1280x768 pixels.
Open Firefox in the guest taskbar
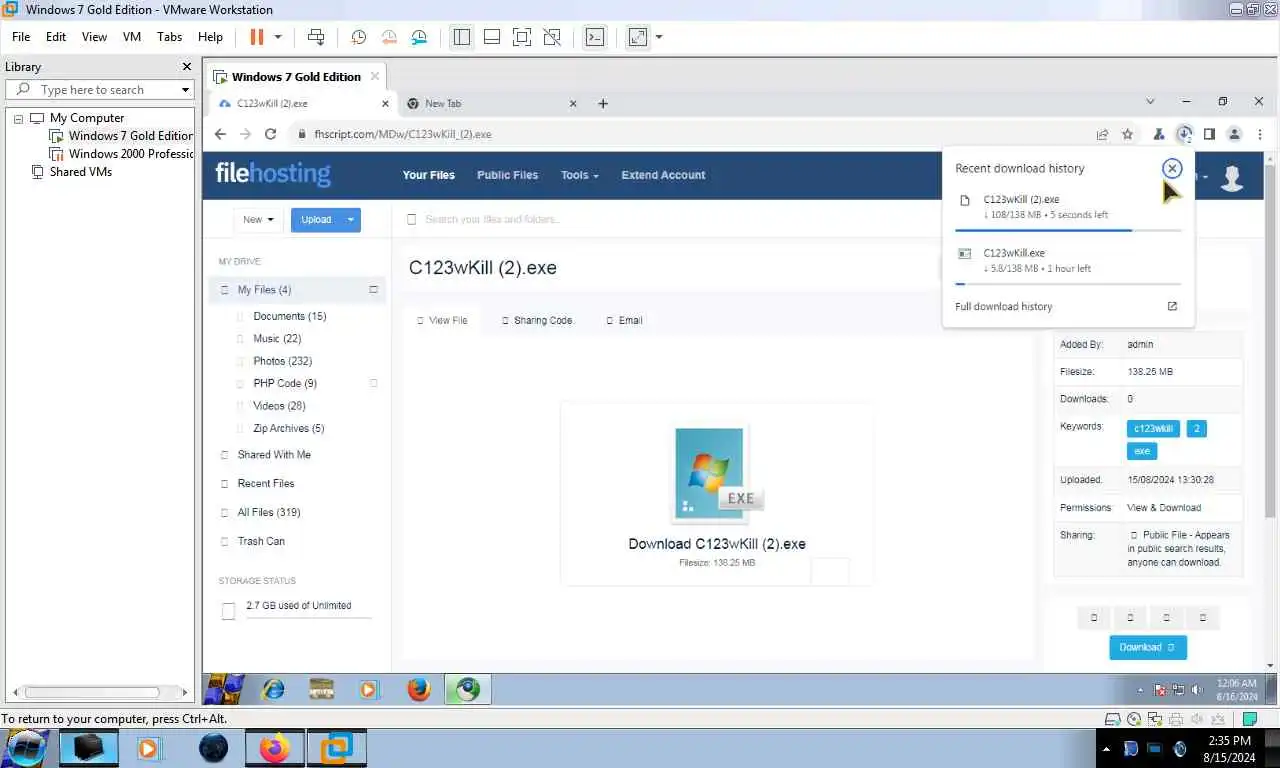coord(419,689)
